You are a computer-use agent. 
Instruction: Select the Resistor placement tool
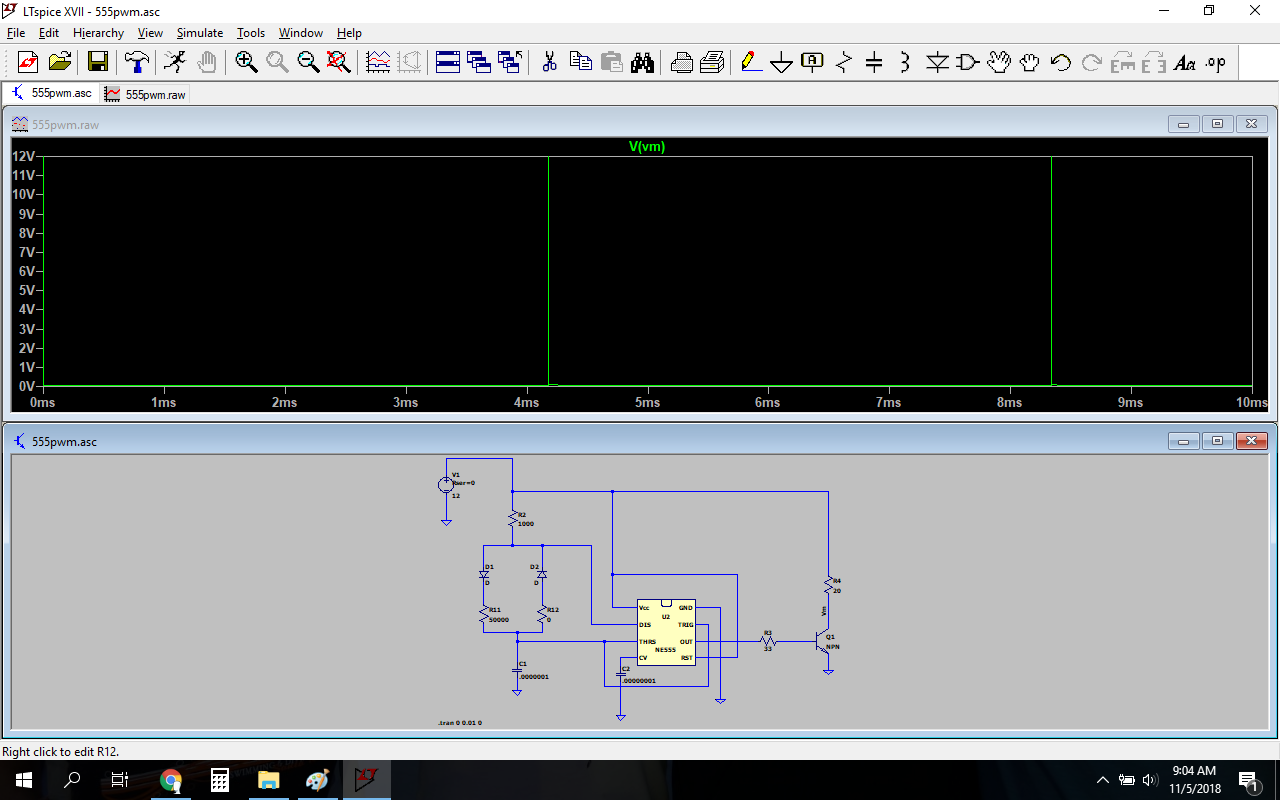(843, 62)
